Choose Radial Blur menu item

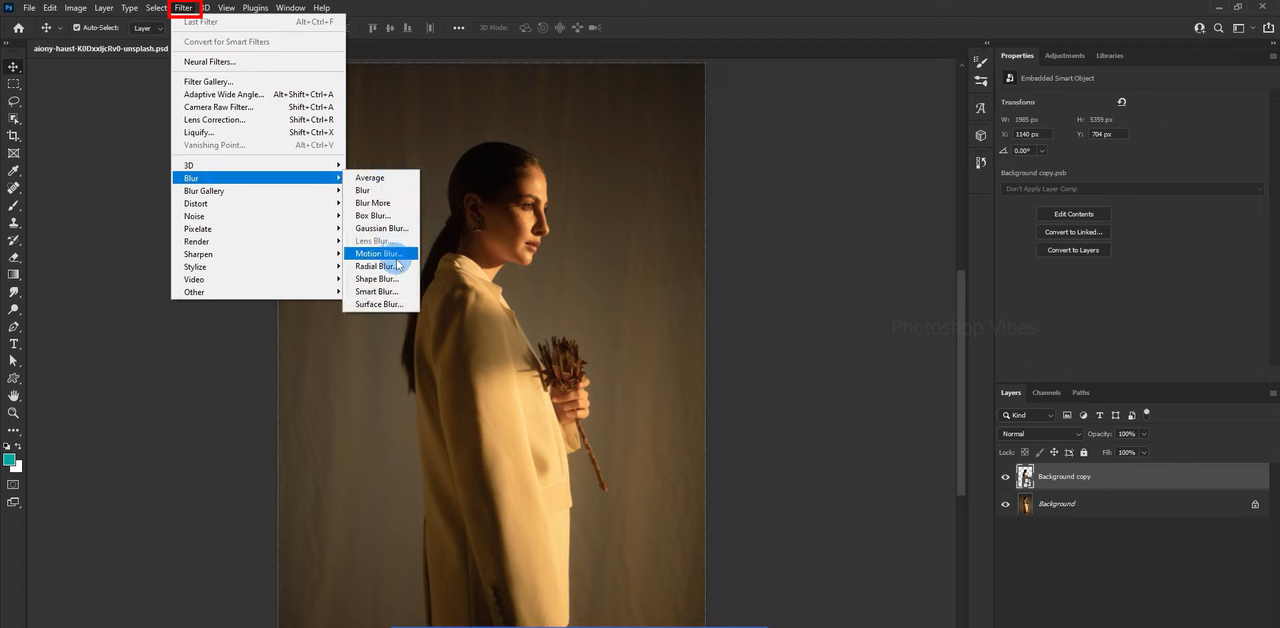pos(380,266)
